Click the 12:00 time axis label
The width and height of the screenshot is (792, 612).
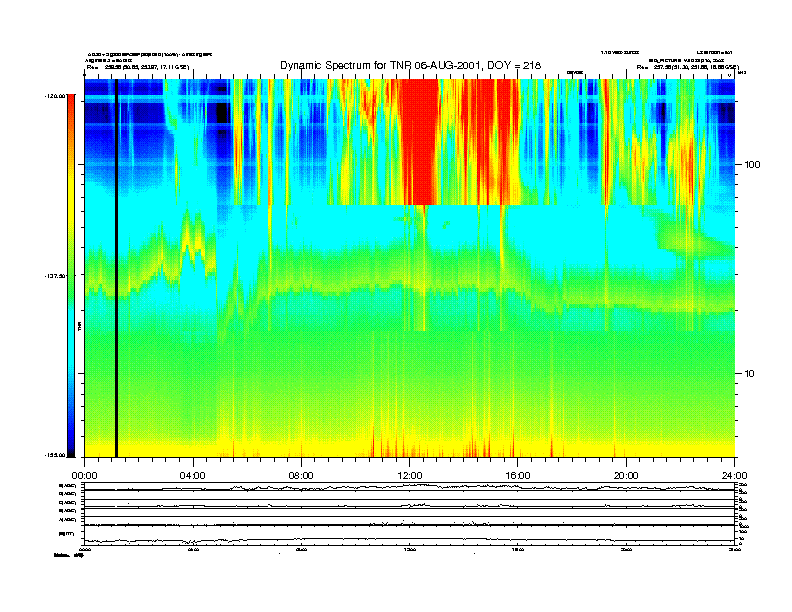point(410,476)
